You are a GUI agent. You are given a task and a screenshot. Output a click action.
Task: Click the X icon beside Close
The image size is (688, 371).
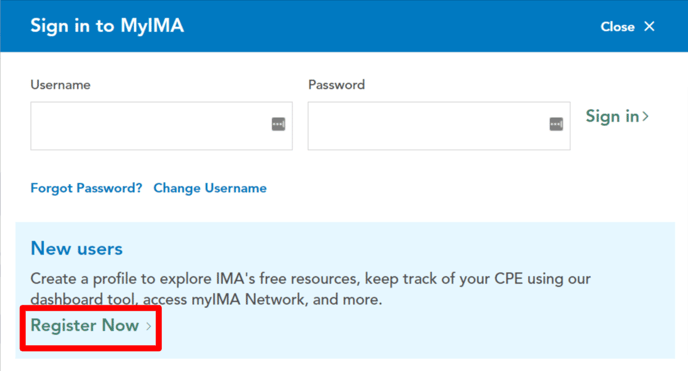[649, 26]
